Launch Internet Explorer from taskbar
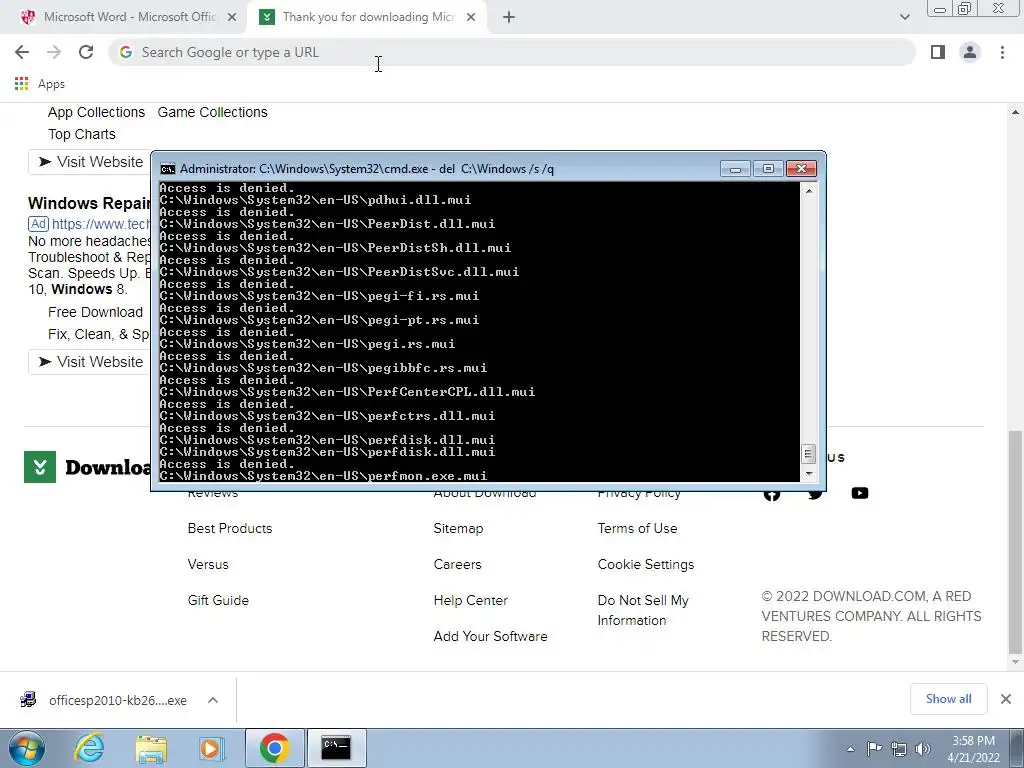Image resolution: width=1024 pixels, height=768 pixels. pos(89,748)
